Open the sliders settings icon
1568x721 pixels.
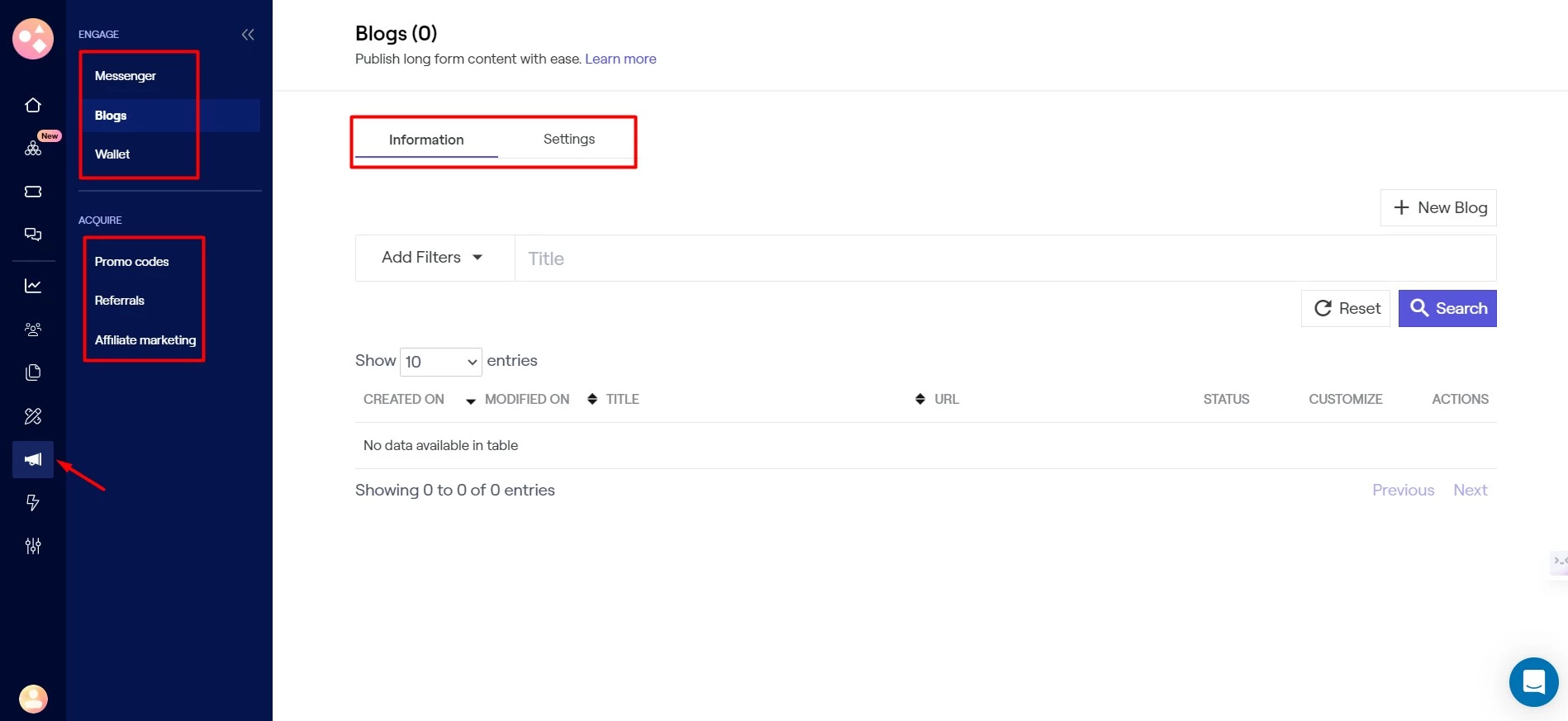tap(33, 546)
